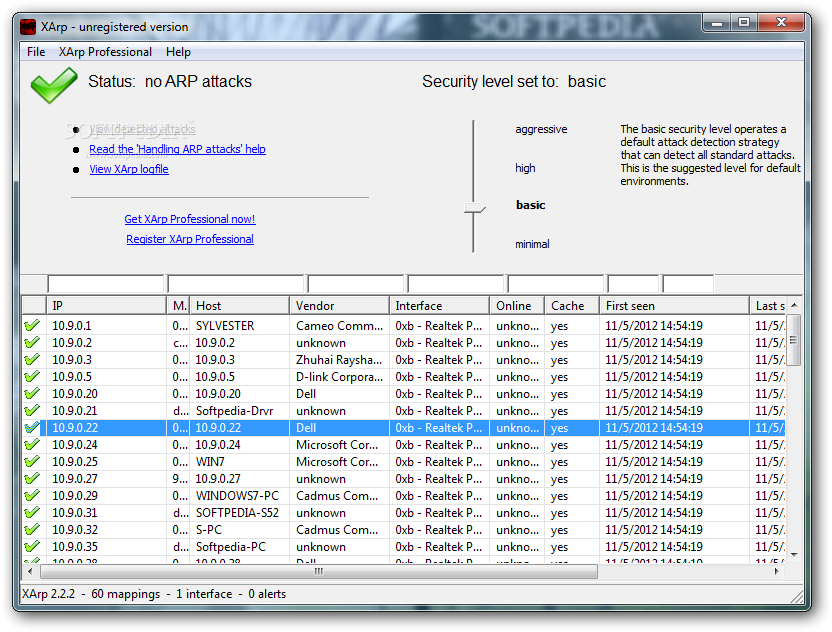Click the Get XArp Professional now! link
Viewport: 832px width, 632px height.
pyautogui.click(x=189, y=219)
